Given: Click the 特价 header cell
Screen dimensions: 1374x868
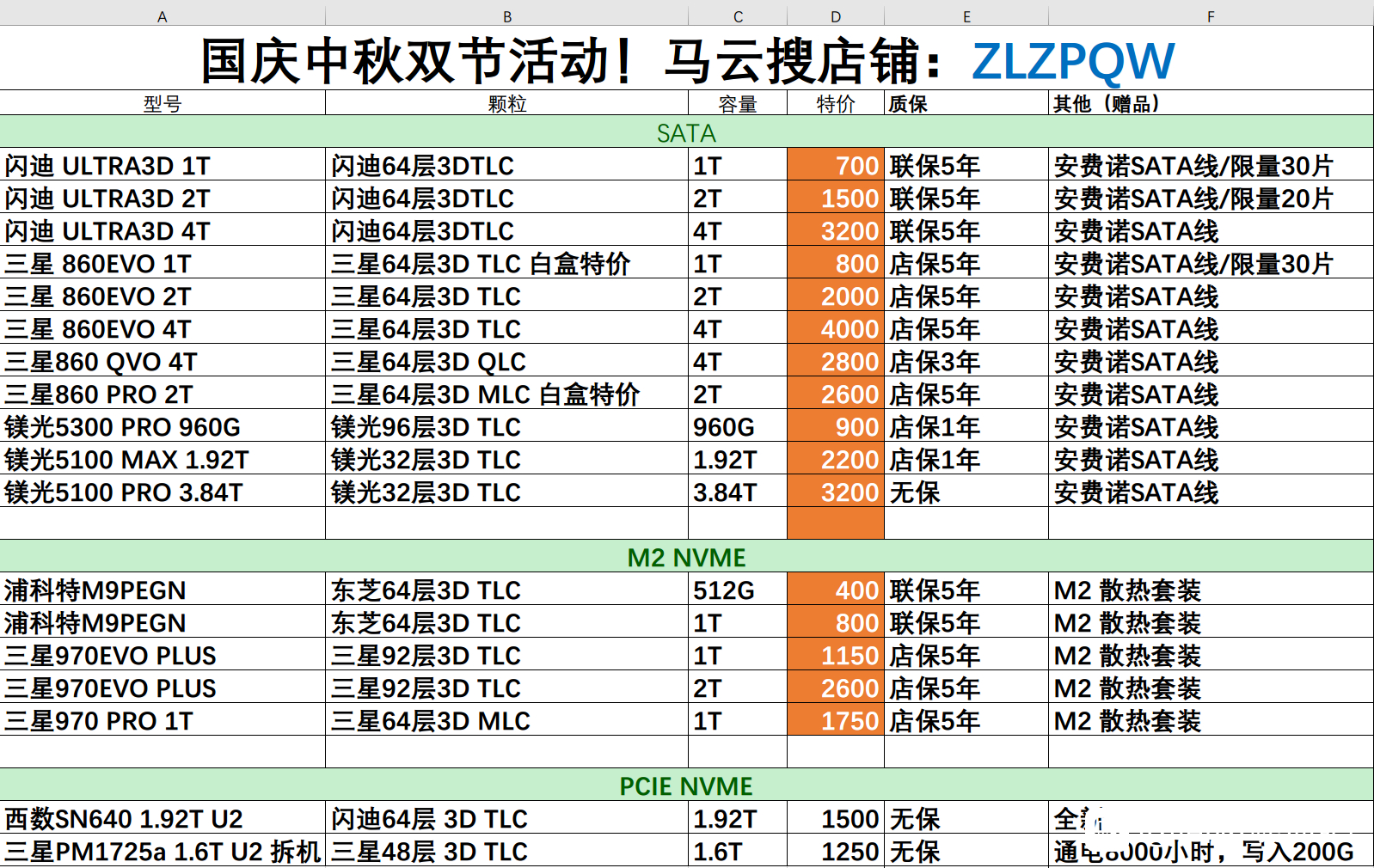Looking at the screenshot, I should (836, 103).
